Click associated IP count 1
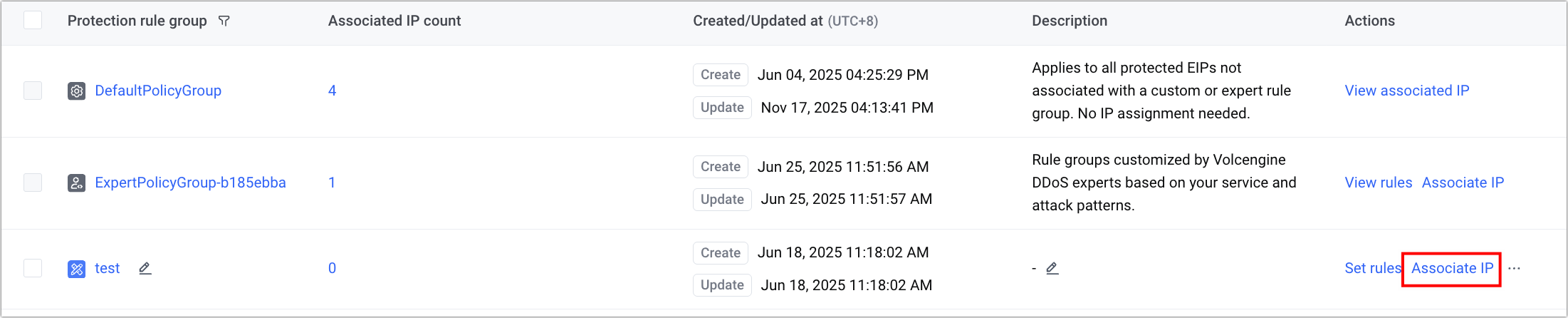The height and width of the screenshot is (318, 1568). click(332, 183)
